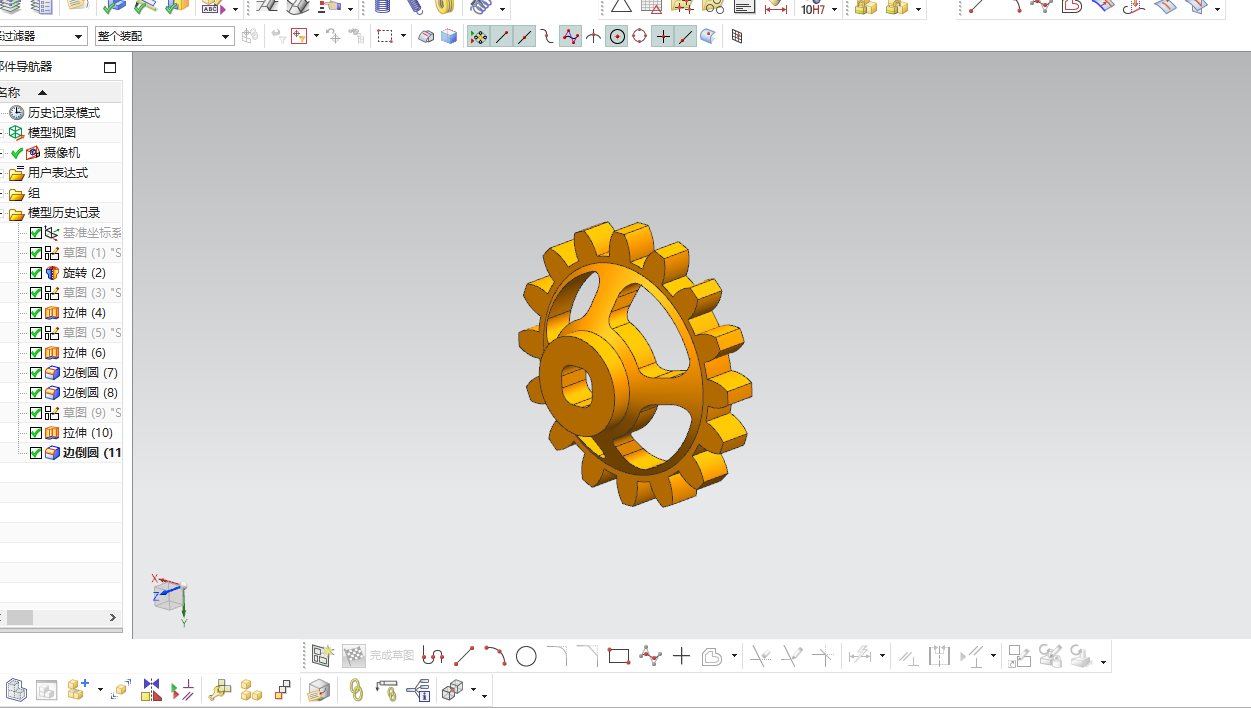Open the rectangle selection mode dropdown arrow
The image size is (1251, 708).
click(x=403, y=37)
